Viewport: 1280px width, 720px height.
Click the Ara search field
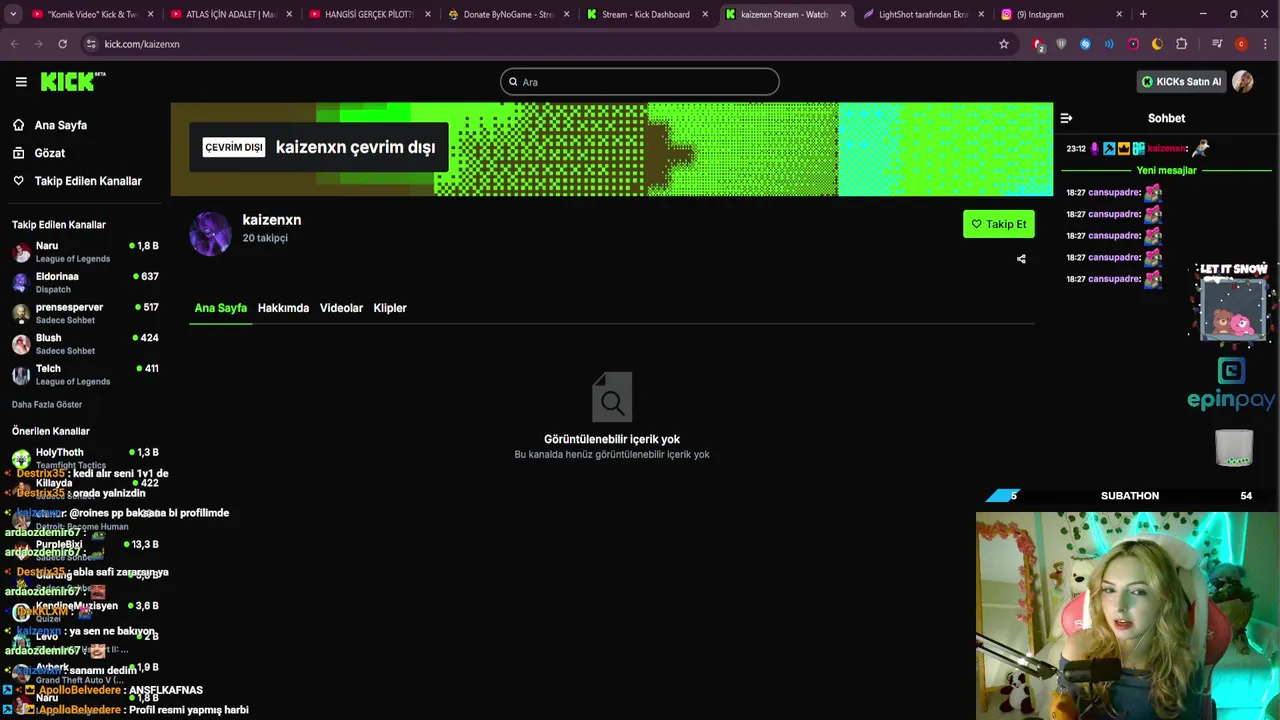pos(640,82)
